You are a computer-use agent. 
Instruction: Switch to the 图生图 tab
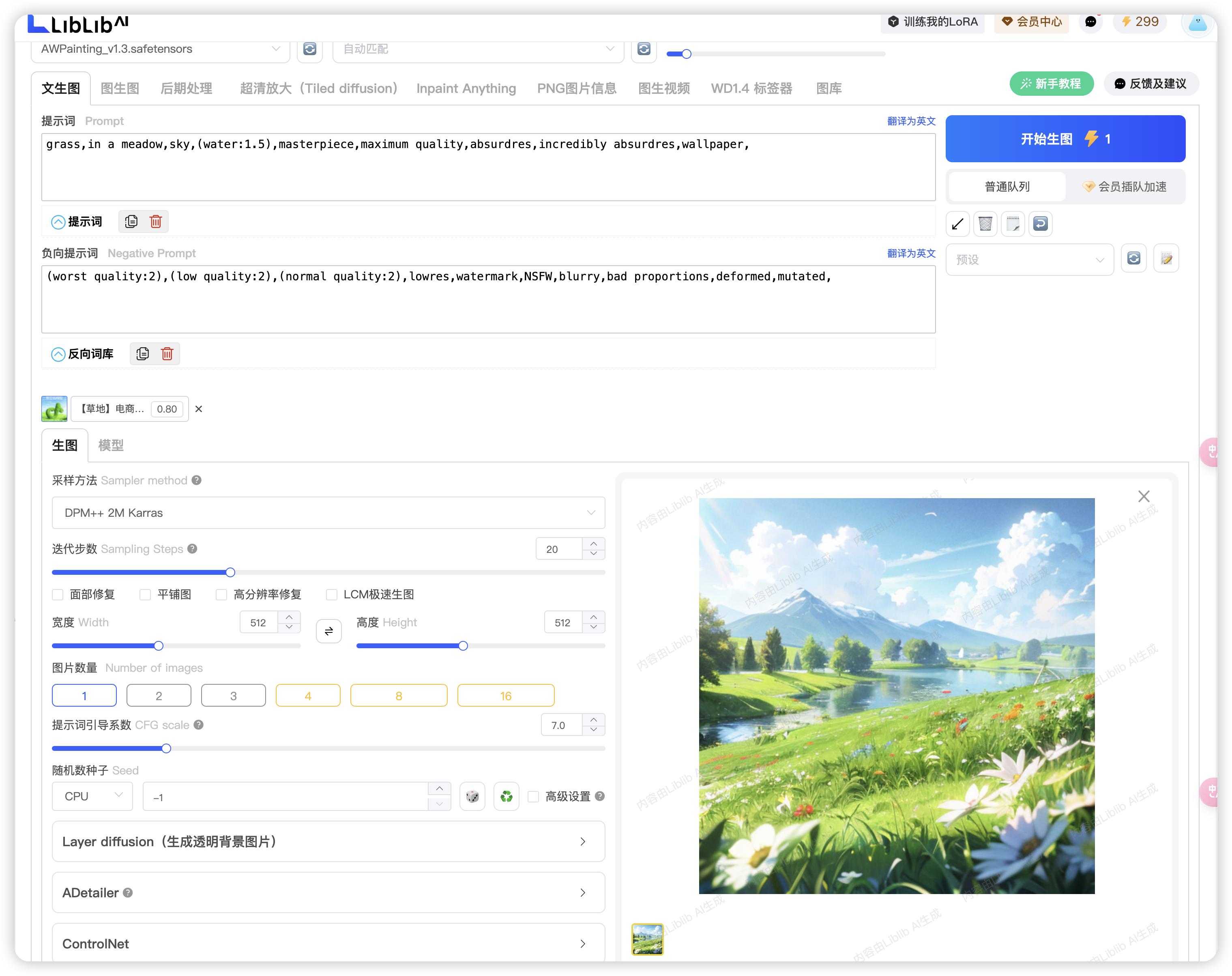[x=120, y=88]
